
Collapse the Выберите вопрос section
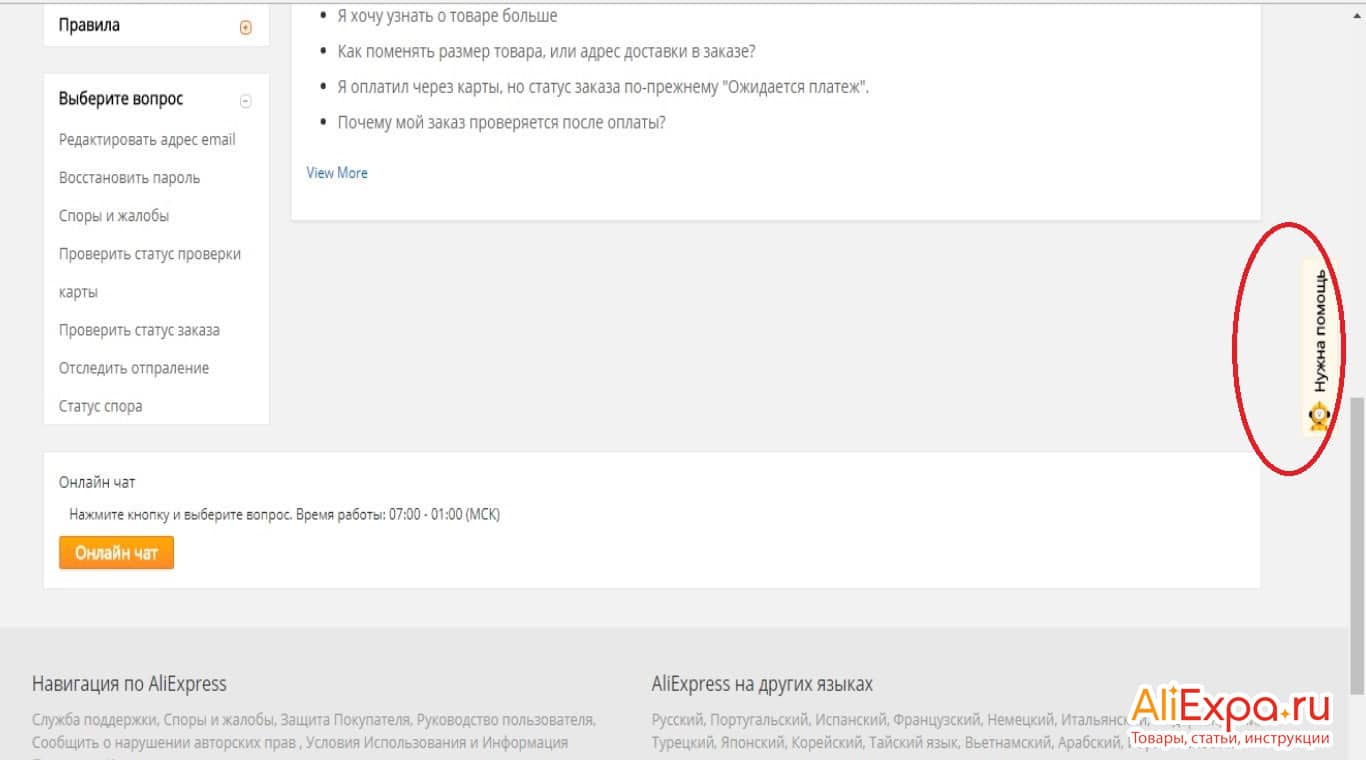coord(246,101)
